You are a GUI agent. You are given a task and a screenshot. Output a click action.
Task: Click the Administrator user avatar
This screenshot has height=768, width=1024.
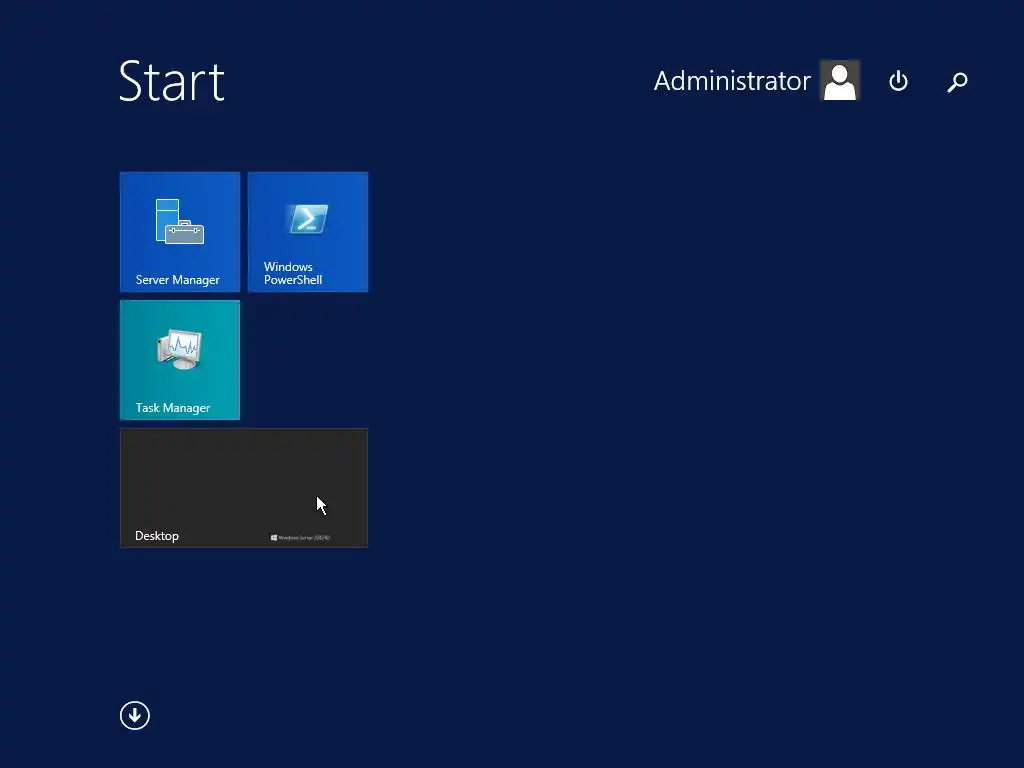coord(840,80)
